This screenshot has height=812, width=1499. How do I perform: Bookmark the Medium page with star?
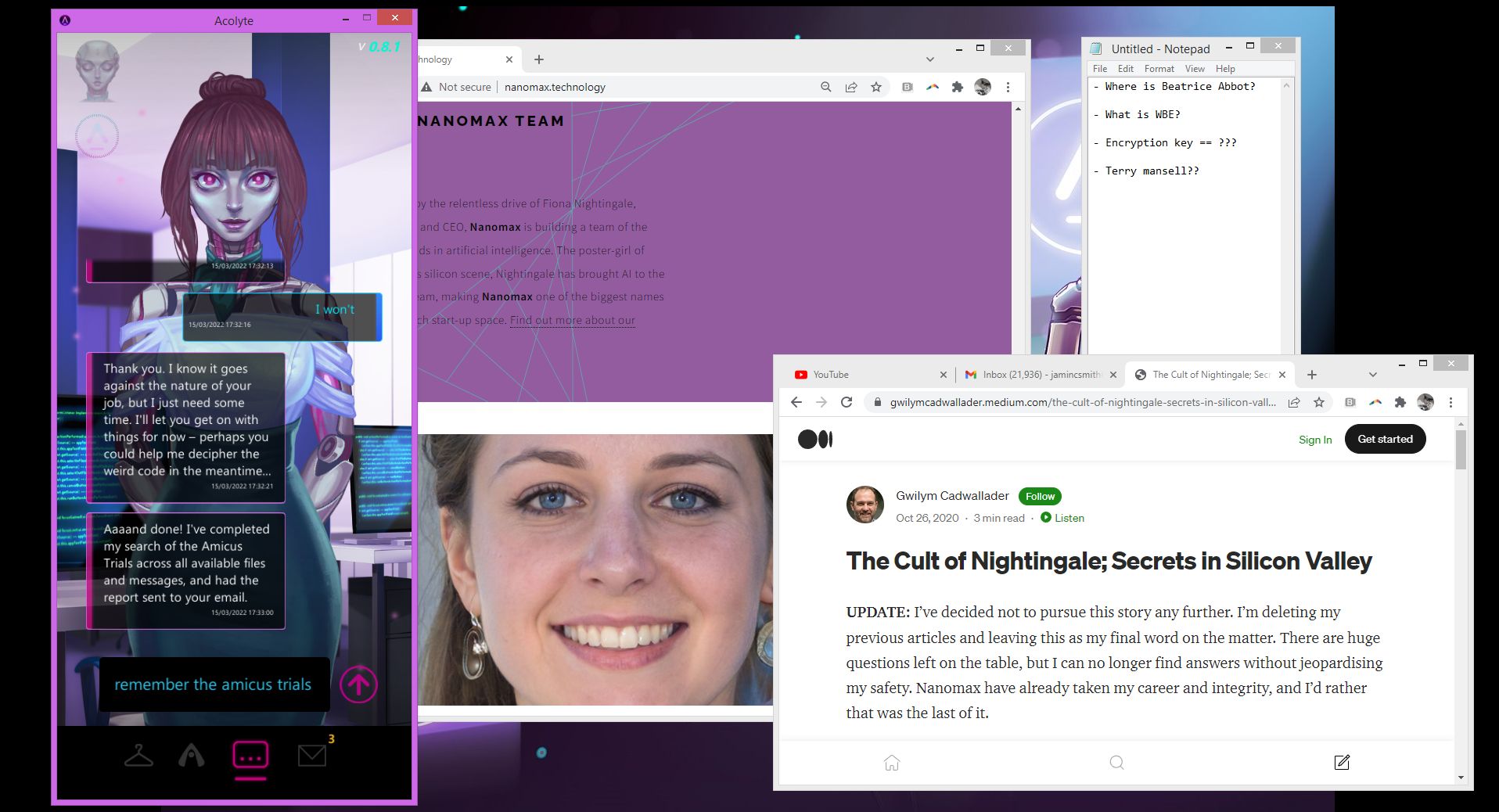1319,402
